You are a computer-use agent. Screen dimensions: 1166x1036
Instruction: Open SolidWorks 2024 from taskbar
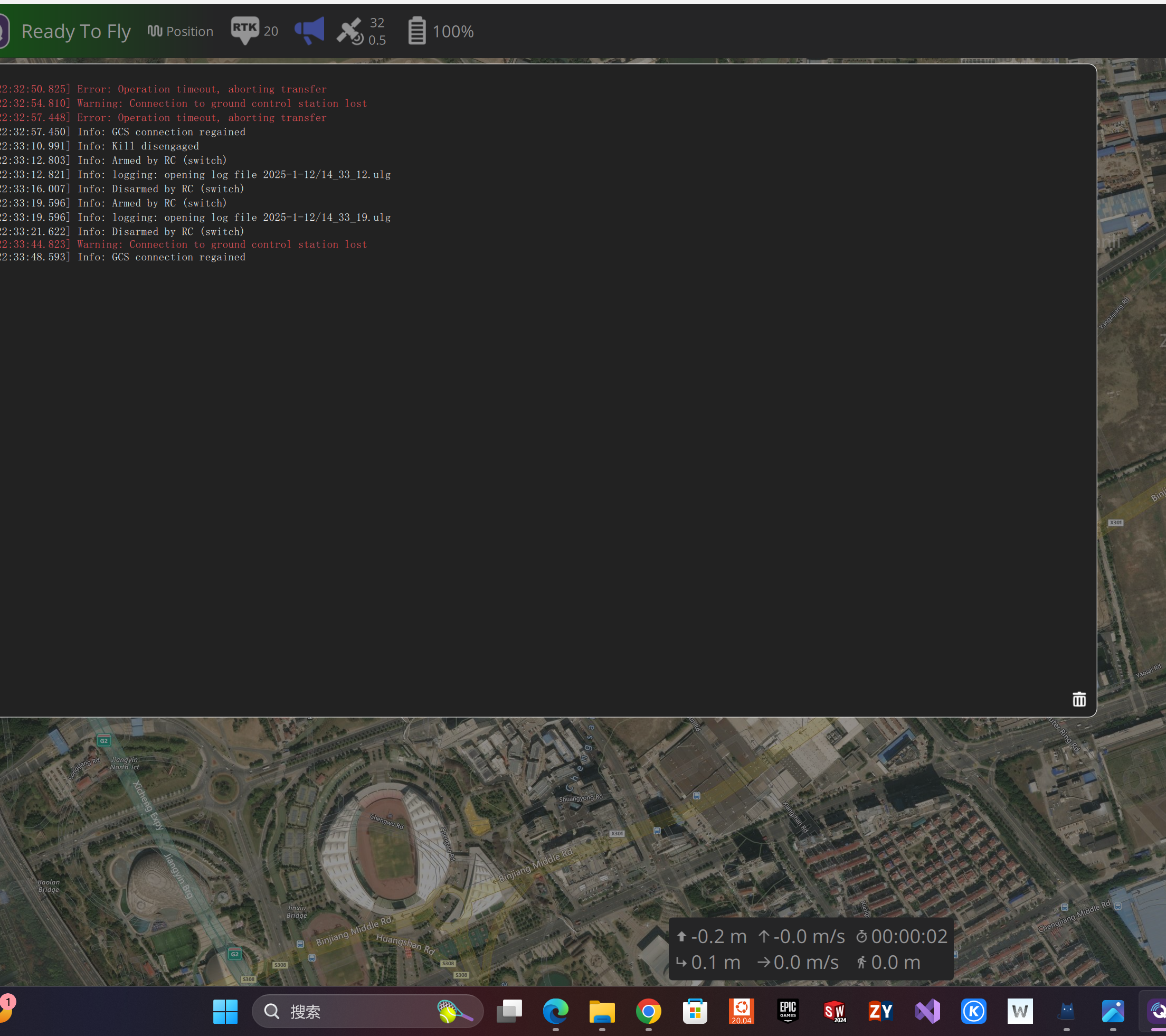(x=834, y=1012)
